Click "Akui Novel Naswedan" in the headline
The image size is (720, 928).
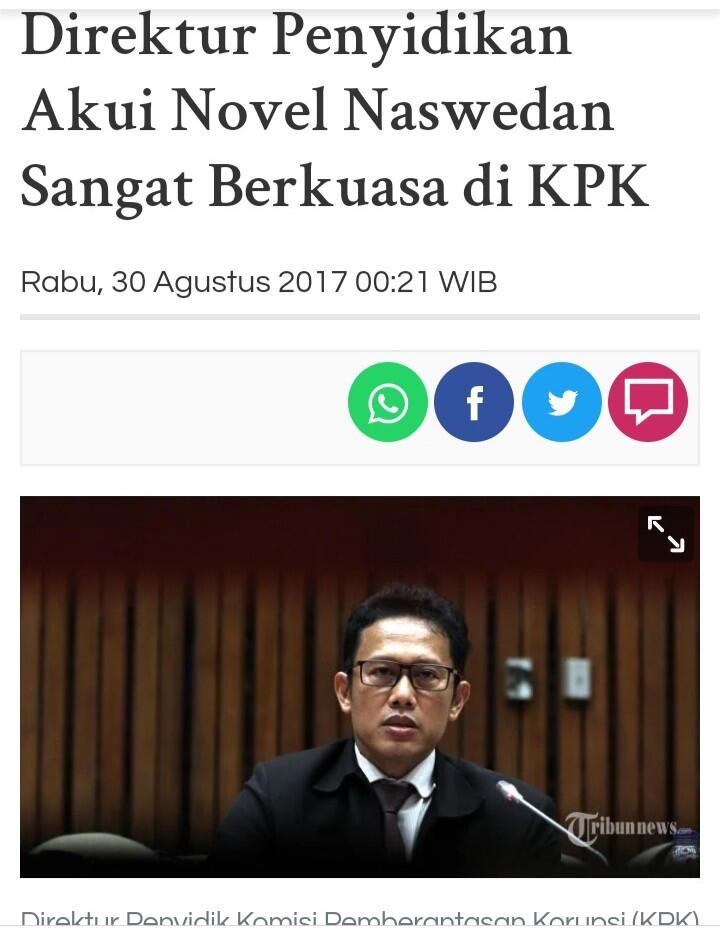317,111
